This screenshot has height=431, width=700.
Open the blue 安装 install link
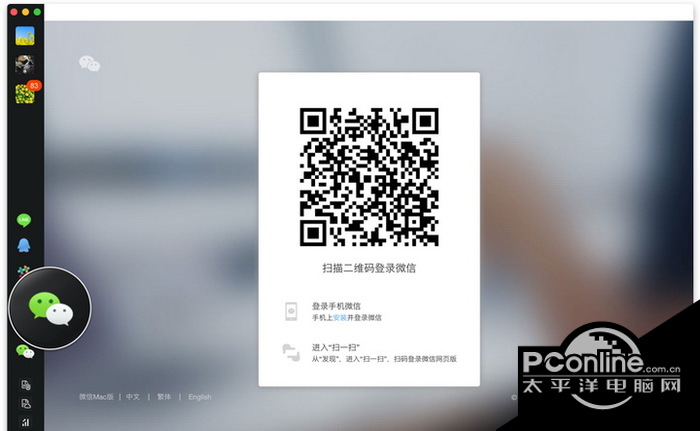[340, 318]
